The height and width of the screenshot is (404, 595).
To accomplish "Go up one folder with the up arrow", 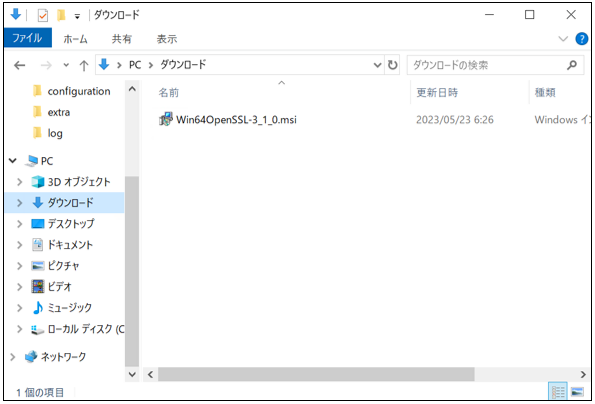I will pos(84,66).
